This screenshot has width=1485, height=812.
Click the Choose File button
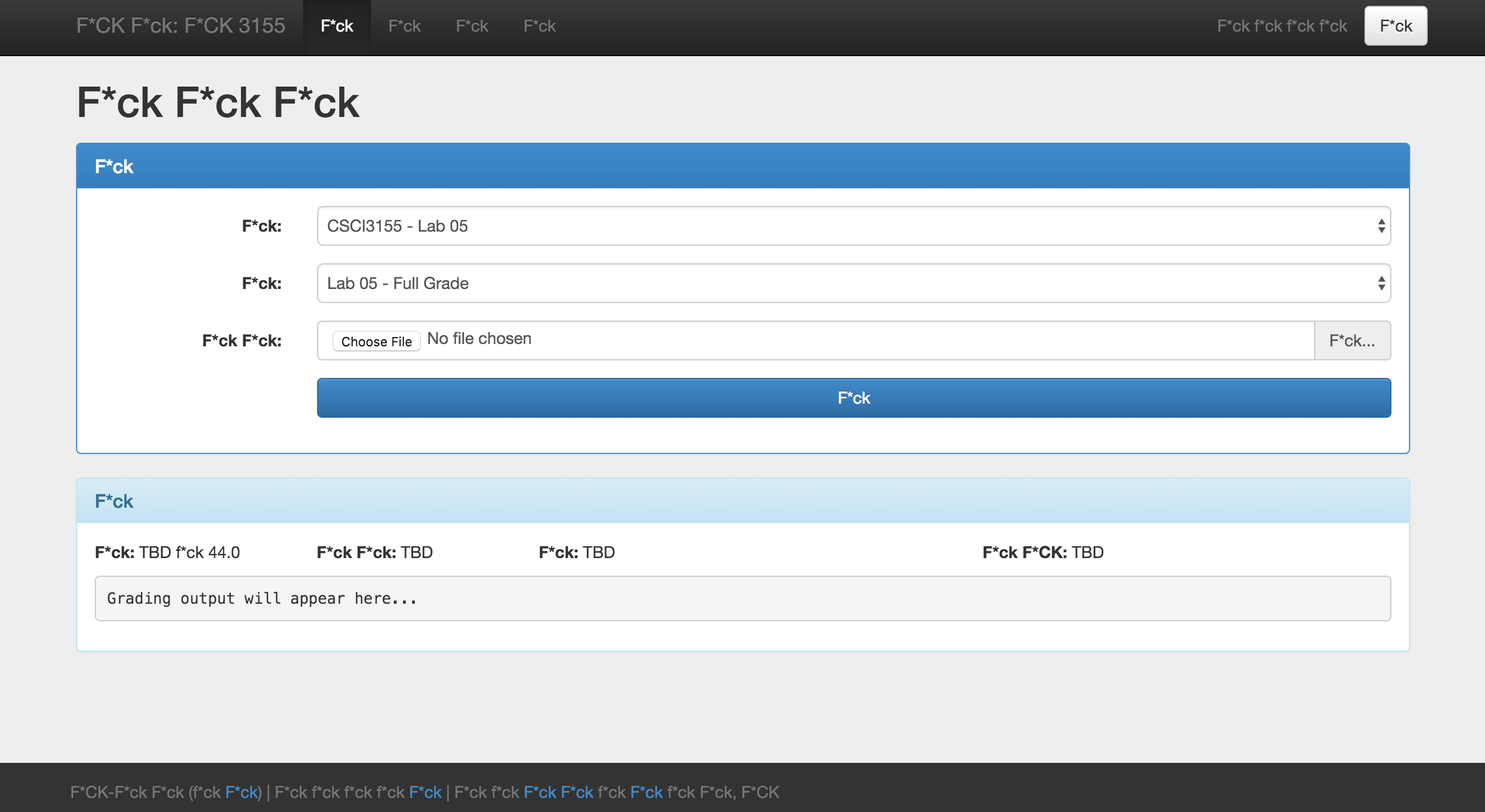tap(376, 341)
